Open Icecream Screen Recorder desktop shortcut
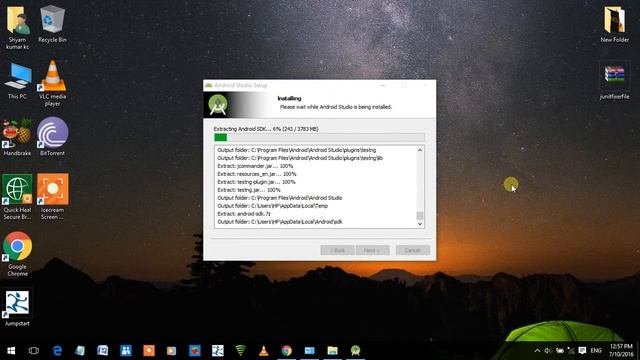The width and height of the screenshot is (640, 360). [52, 197]
